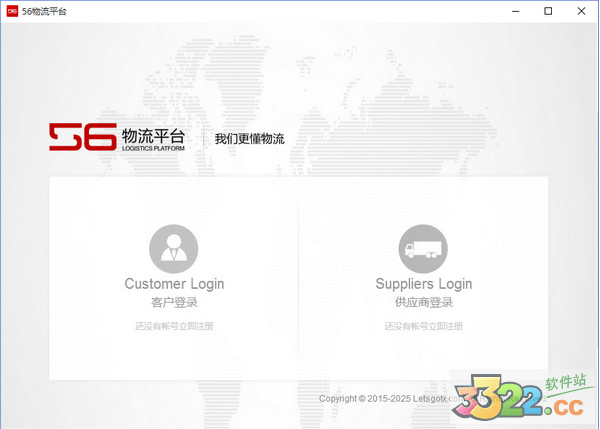Maximize the 56物流平台 window

tap(548, 11)
